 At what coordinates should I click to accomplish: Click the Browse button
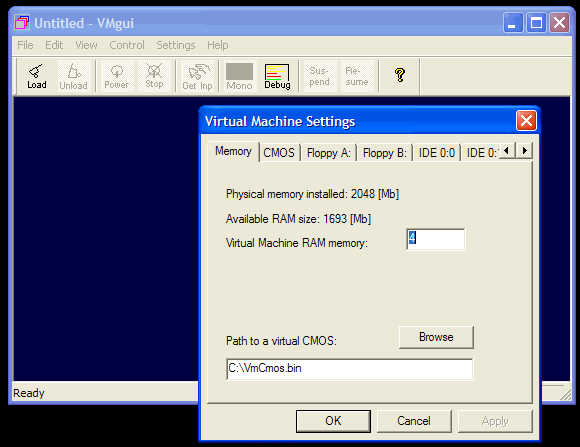click(x=436, y=337)
